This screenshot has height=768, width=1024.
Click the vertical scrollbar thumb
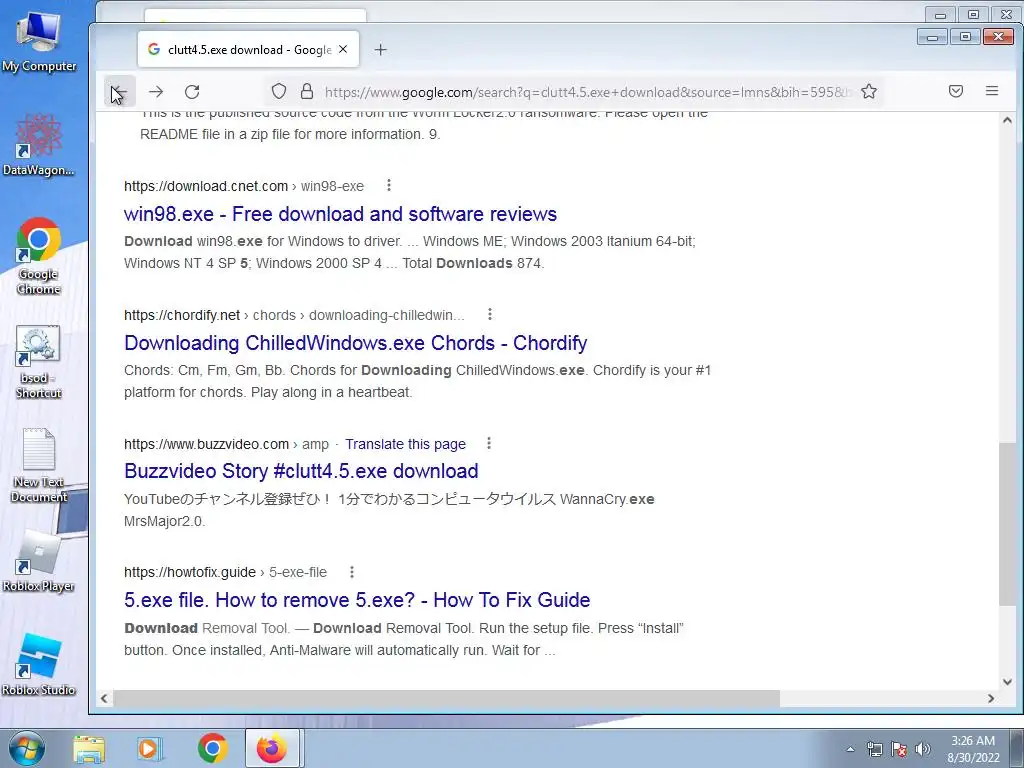[x=1007, y=524]
